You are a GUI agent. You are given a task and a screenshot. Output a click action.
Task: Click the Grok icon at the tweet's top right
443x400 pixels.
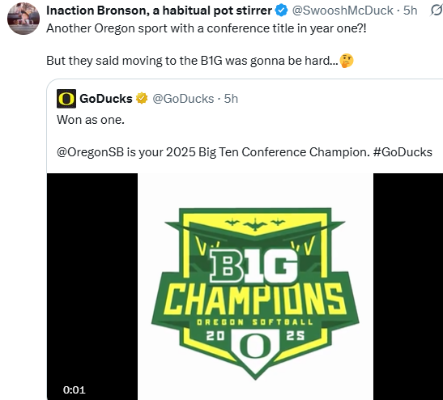point(436,11)
